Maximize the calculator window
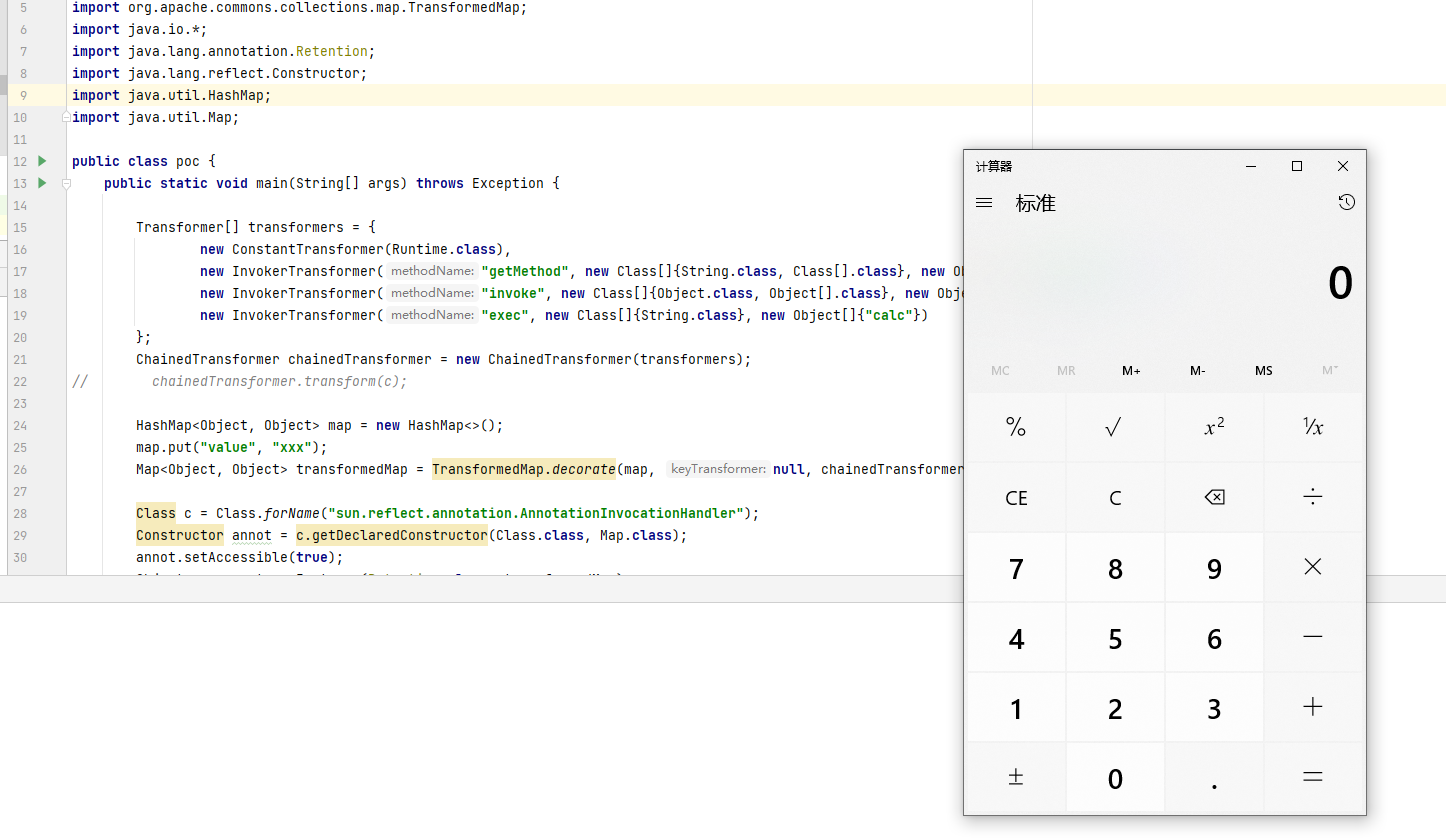 pyautogui.click(x=1297, y=166)
